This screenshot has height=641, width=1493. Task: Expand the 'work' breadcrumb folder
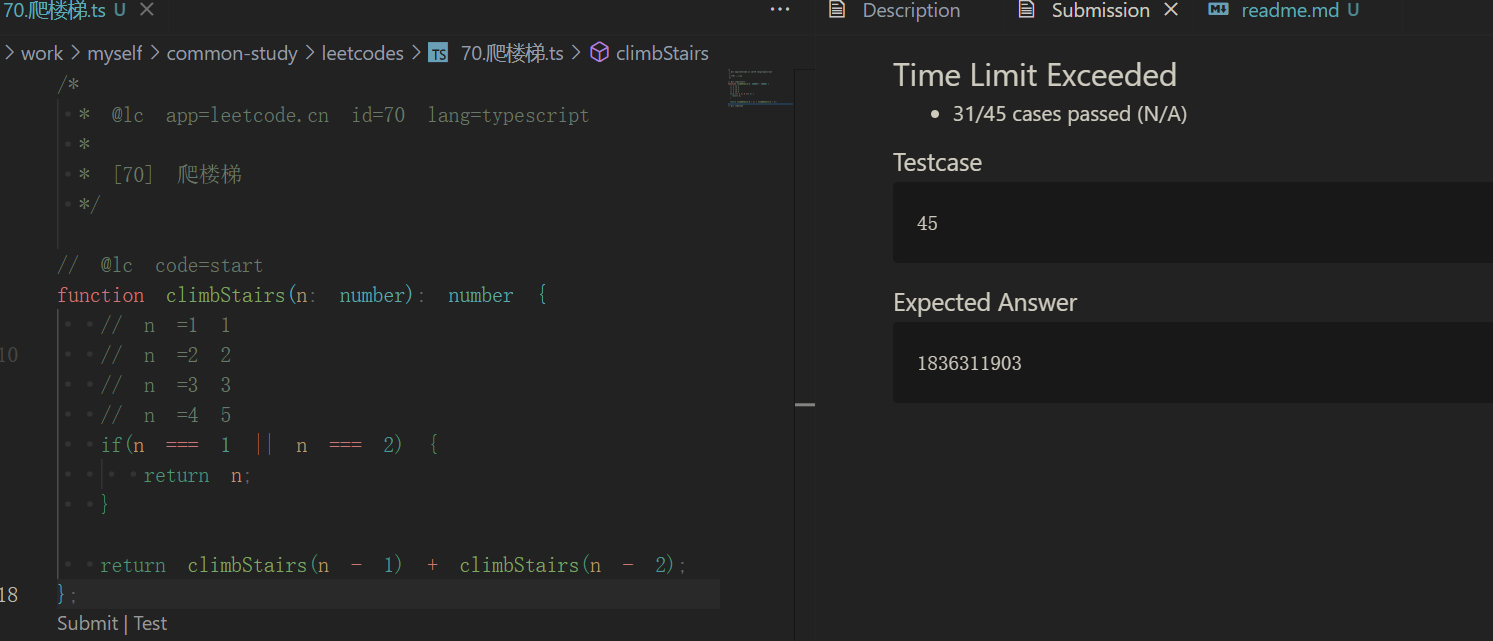42,53
